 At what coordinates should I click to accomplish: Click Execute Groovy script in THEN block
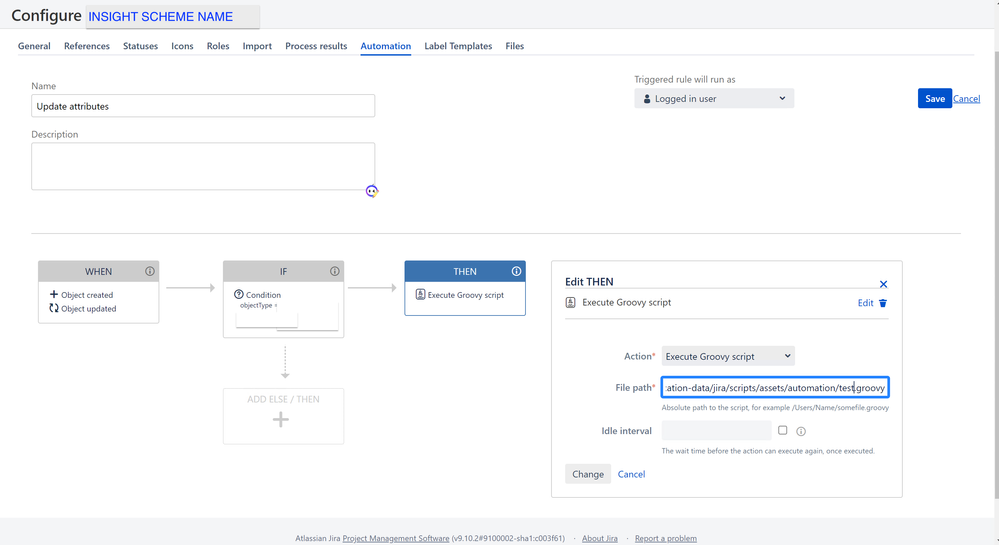465,294
